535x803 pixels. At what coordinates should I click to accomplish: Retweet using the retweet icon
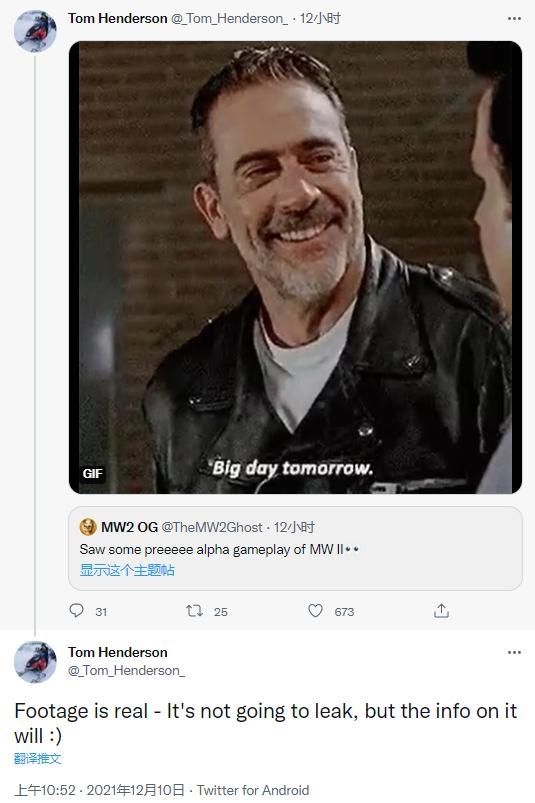(x=194, y=610)
